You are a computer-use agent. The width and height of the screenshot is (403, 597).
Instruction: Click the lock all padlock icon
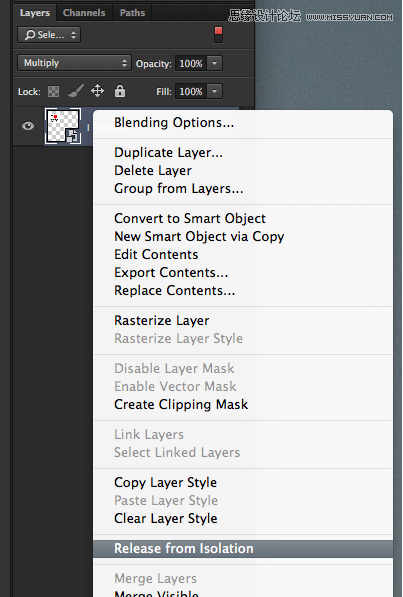click(120, 91)
